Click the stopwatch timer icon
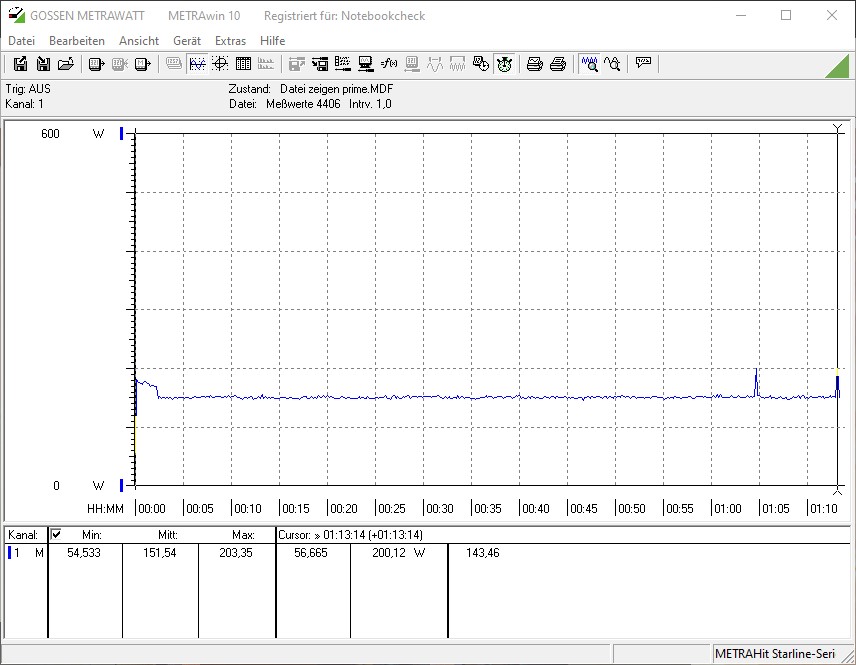The image size is (856, 665). pos(505,64)
